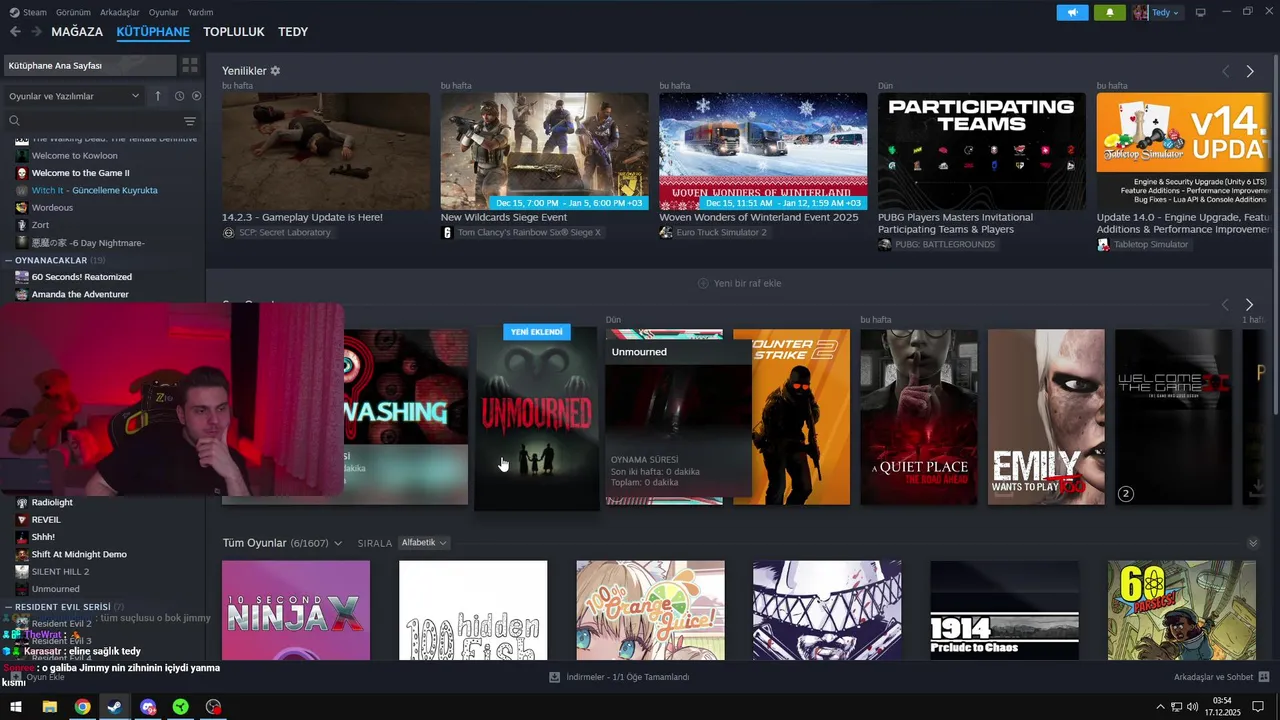This screenshot has height=720, width=1280.
Task: Toggle the ready-to-play filter icon
Action: coord(196,96)
